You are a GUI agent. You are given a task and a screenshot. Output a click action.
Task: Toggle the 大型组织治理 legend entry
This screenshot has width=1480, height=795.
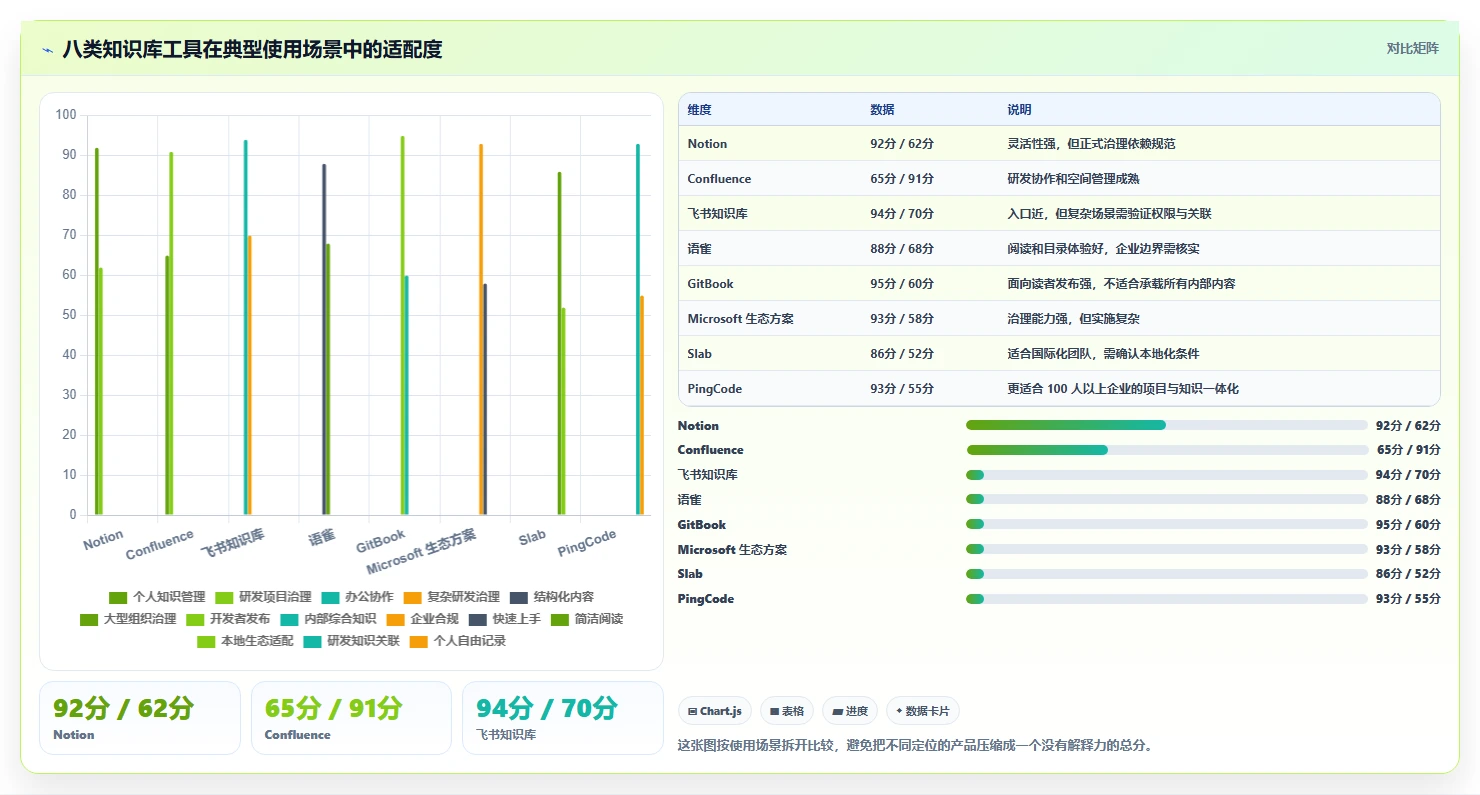click(128, 619)
